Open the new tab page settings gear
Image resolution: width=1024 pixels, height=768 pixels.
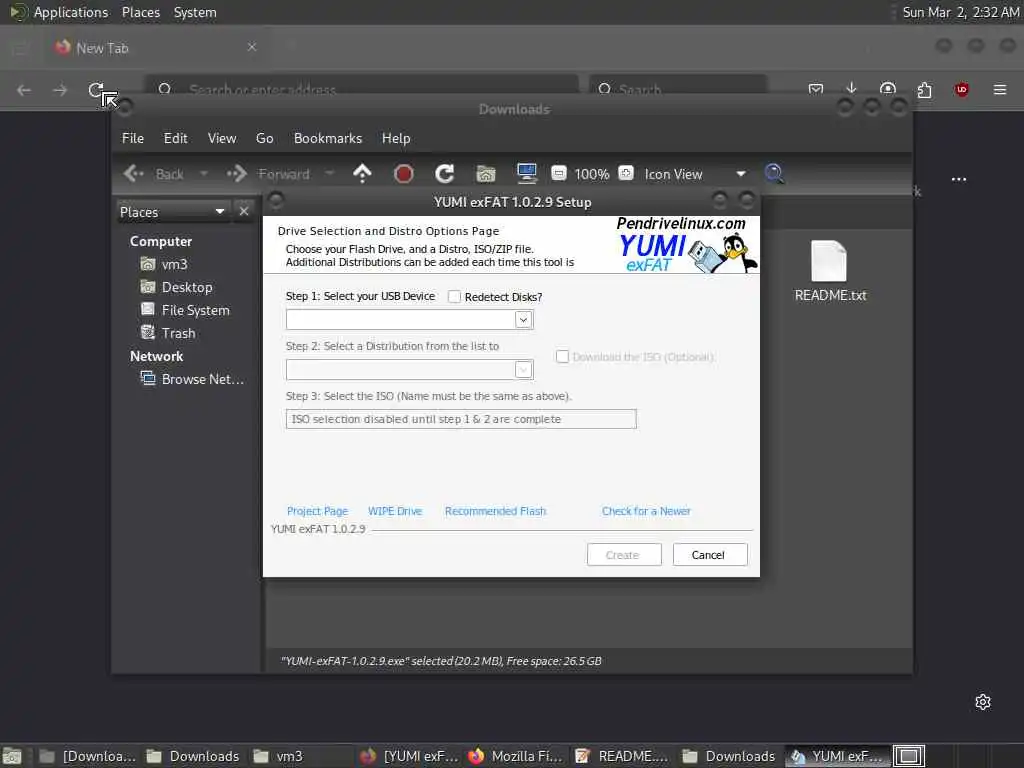pyautogui.click(x=983, y=702)
